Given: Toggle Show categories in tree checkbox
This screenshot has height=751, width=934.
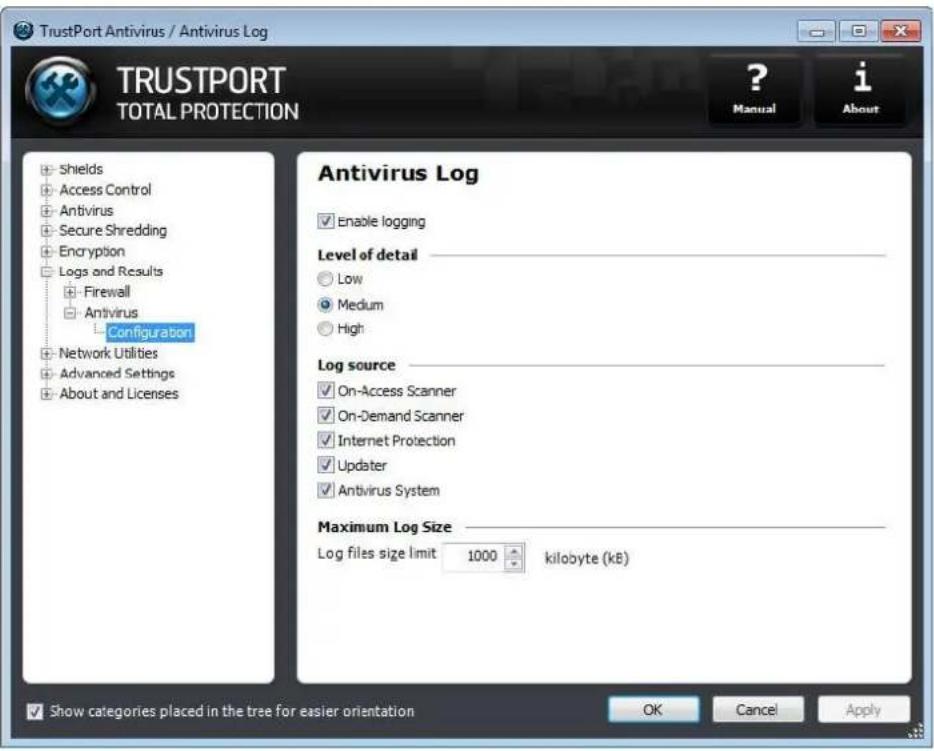Looking at the screenshot, I should (x=35, y=711).
